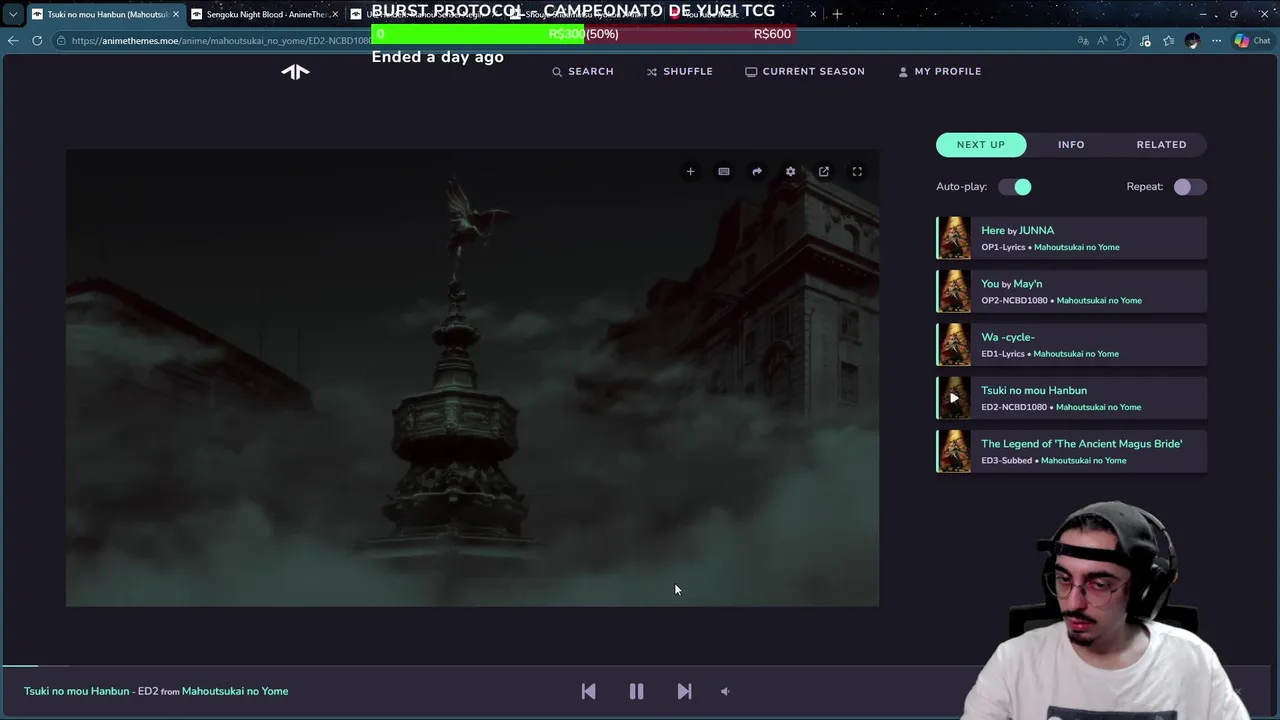Open 'Tsuki no mou Hanbun' link in bottom bar
The image size is (1280, 720).
[77, 691]
